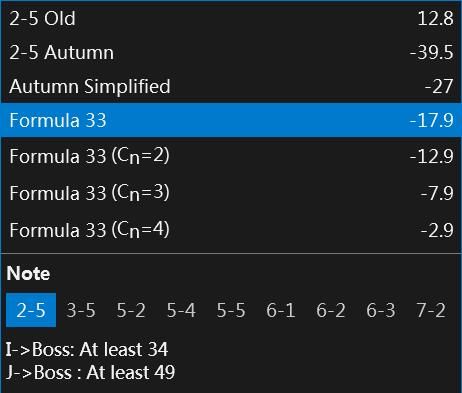Viewport: 462px width, 393px height.
Task: Switch to the 7-2 note tab
Action: pos(431,310)
